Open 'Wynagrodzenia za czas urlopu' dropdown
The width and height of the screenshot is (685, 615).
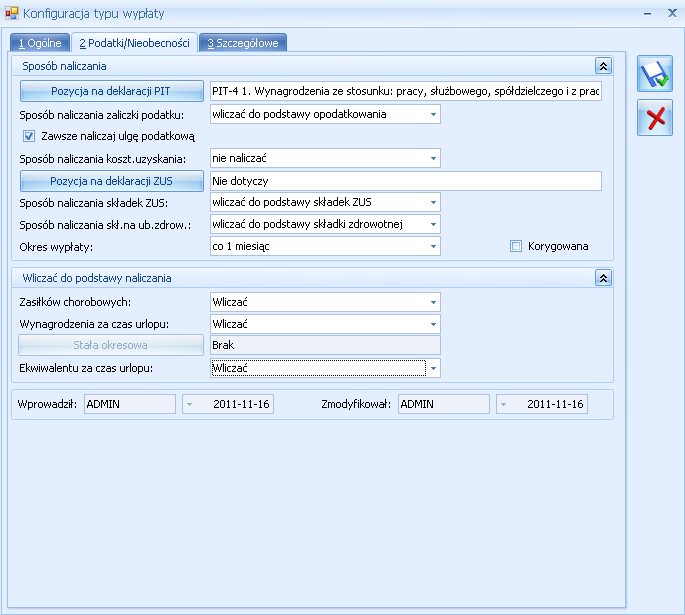click(x=433, y=324)
